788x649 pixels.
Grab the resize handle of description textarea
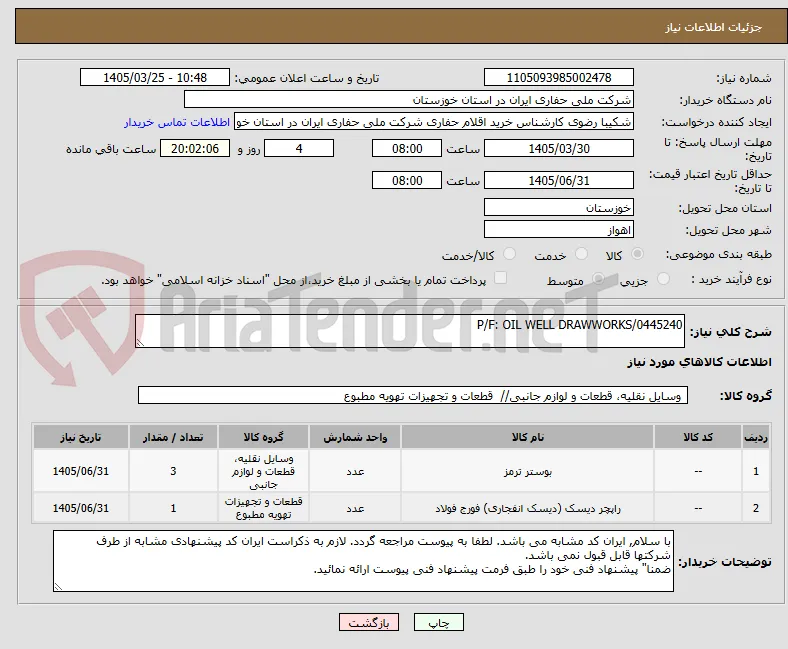pos(140,343)
